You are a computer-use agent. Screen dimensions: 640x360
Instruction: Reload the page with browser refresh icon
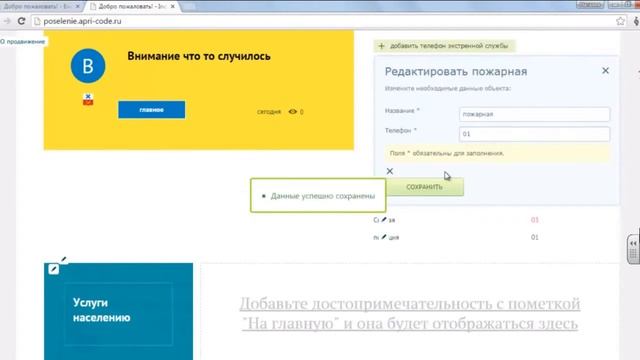click(21, 21)
